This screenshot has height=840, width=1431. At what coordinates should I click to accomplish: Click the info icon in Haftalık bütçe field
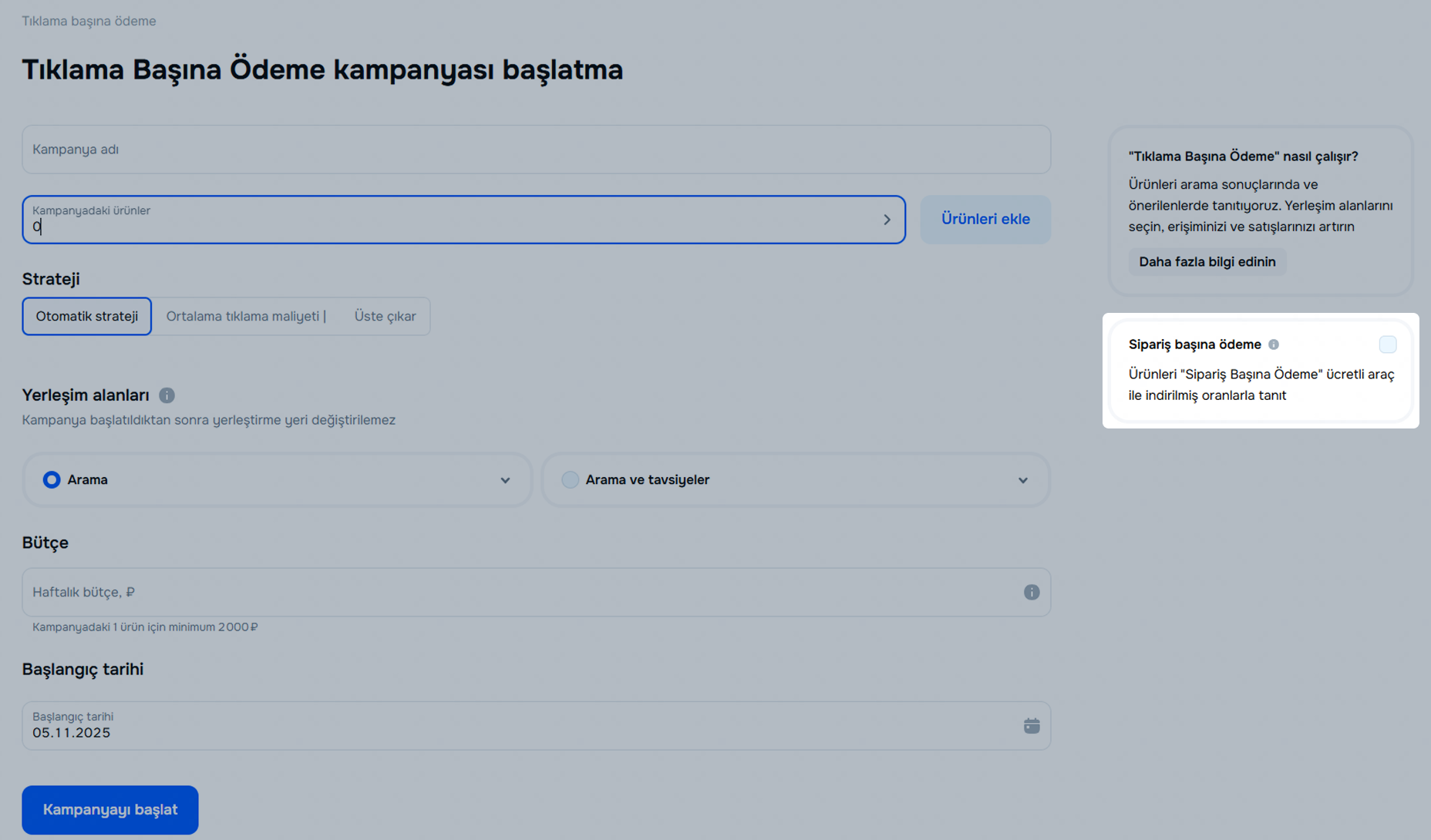pyautogui.click(x=1031, y=592)
